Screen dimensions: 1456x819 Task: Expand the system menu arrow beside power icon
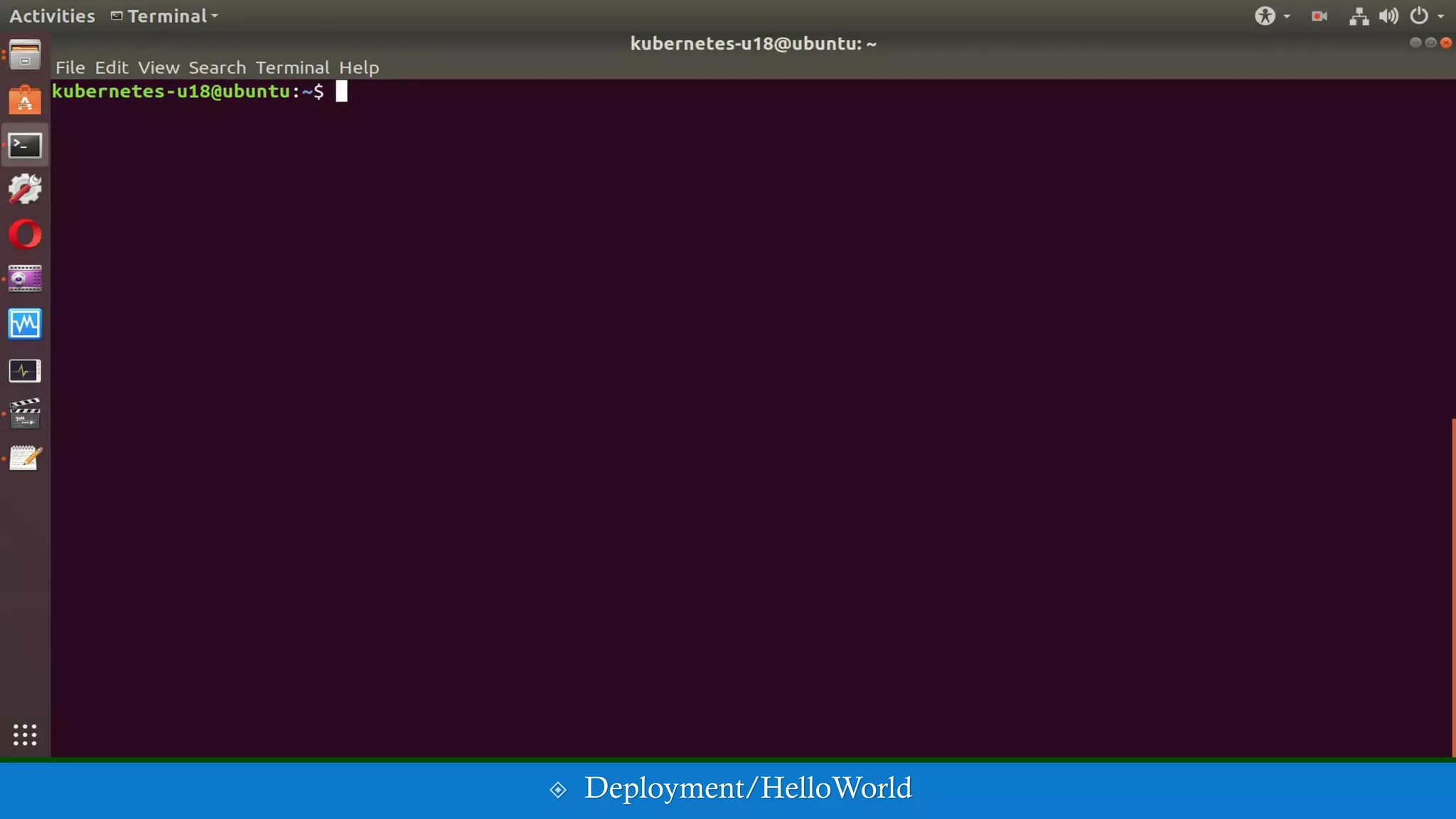(1440, 16)
